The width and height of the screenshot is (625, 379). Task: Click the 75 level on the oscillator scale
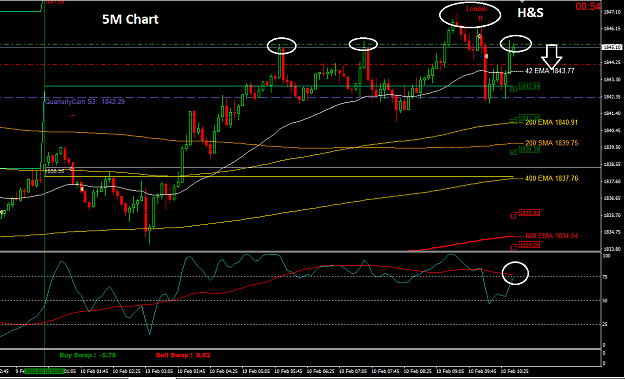coord(605,277)
